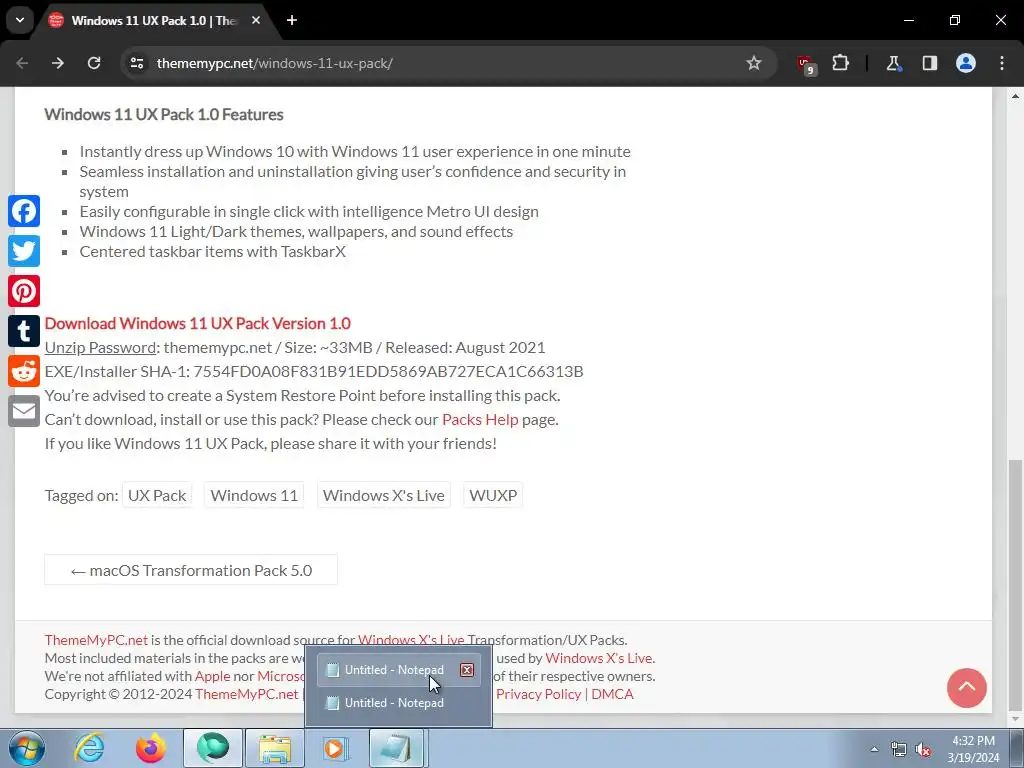Viewport: 1024px width, 768px height.
Task: Click the scrollbar up arrow
Action: pos(1015,95)
